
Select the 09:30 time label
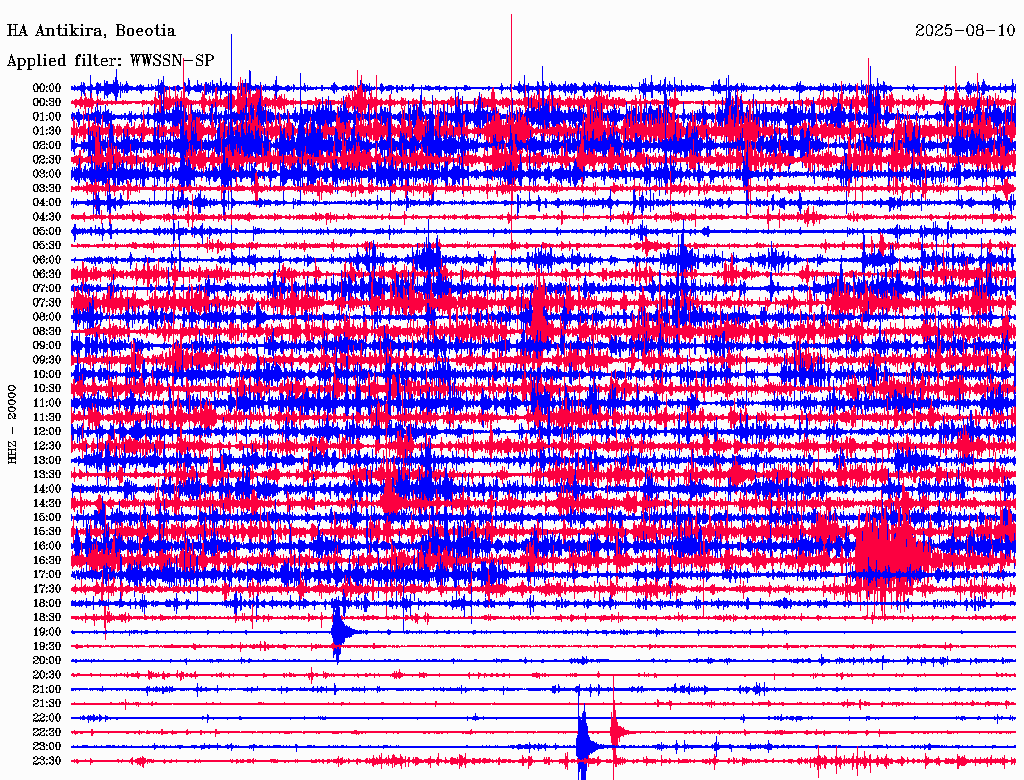click(x=46, y=360)
